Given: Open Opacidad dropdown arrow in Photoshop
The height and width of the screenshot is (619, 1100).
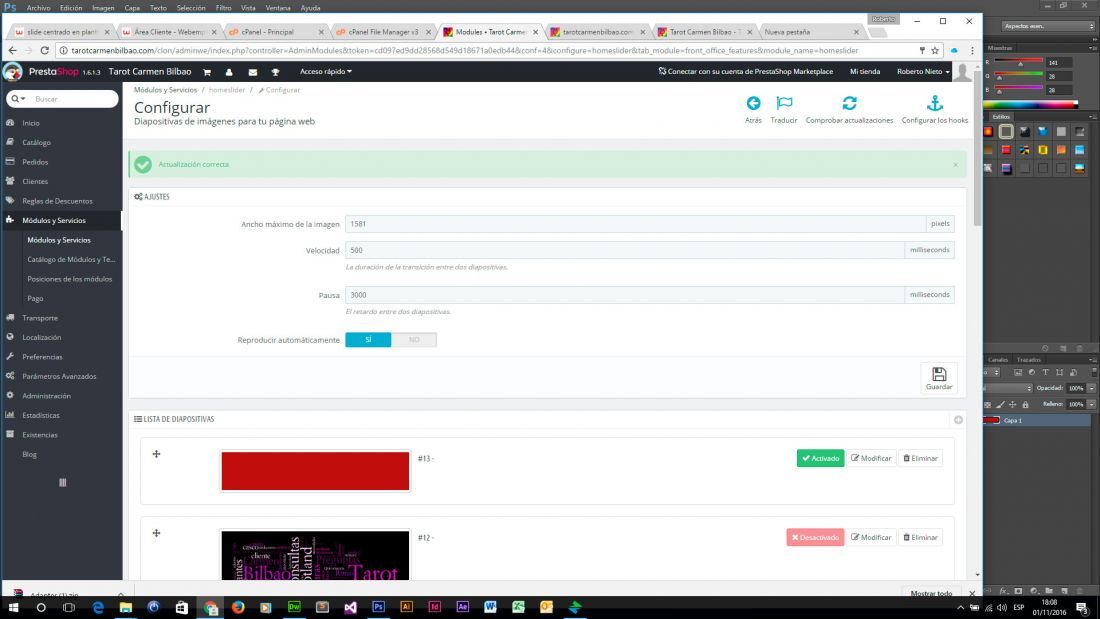Looking at the screenshot, I should tap(1091, 388).
